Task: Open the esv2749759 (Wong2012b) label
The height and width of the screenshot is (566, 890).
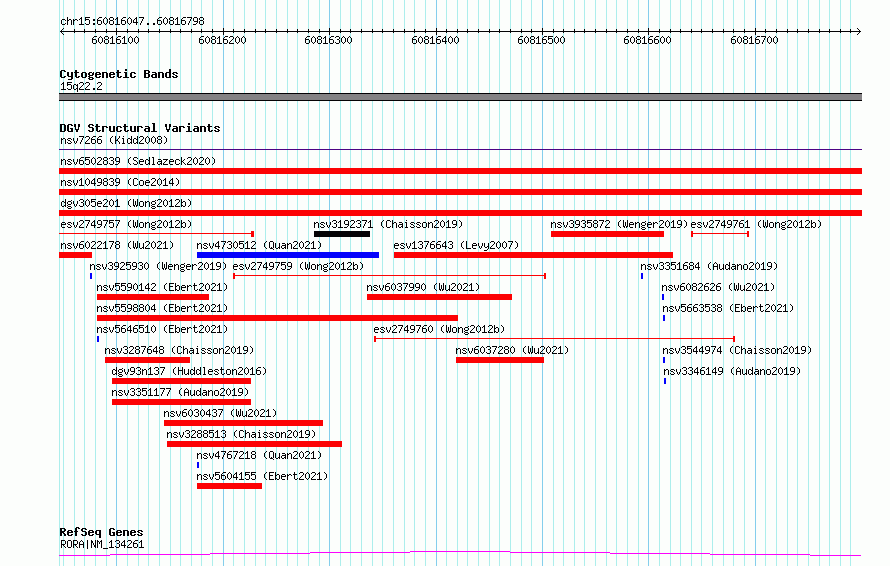Action: pos(298,266)
